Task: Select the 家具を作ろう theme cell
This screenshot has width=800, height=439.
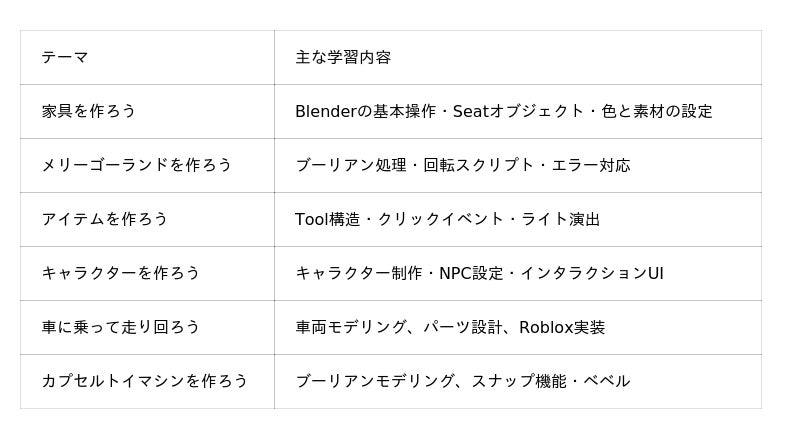Action: (89, 112)
